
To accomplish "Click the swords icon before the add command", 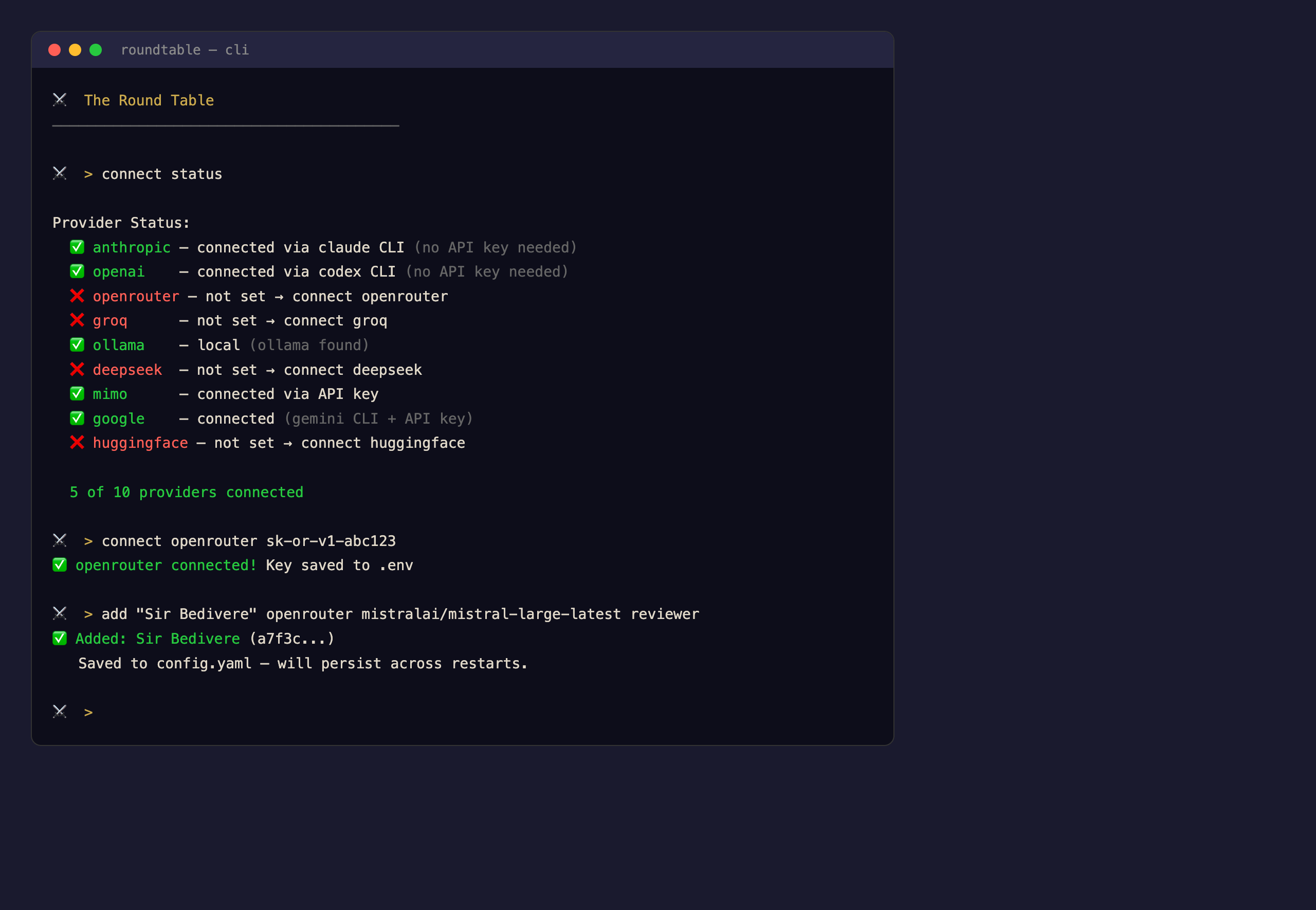I will point(60,613).
